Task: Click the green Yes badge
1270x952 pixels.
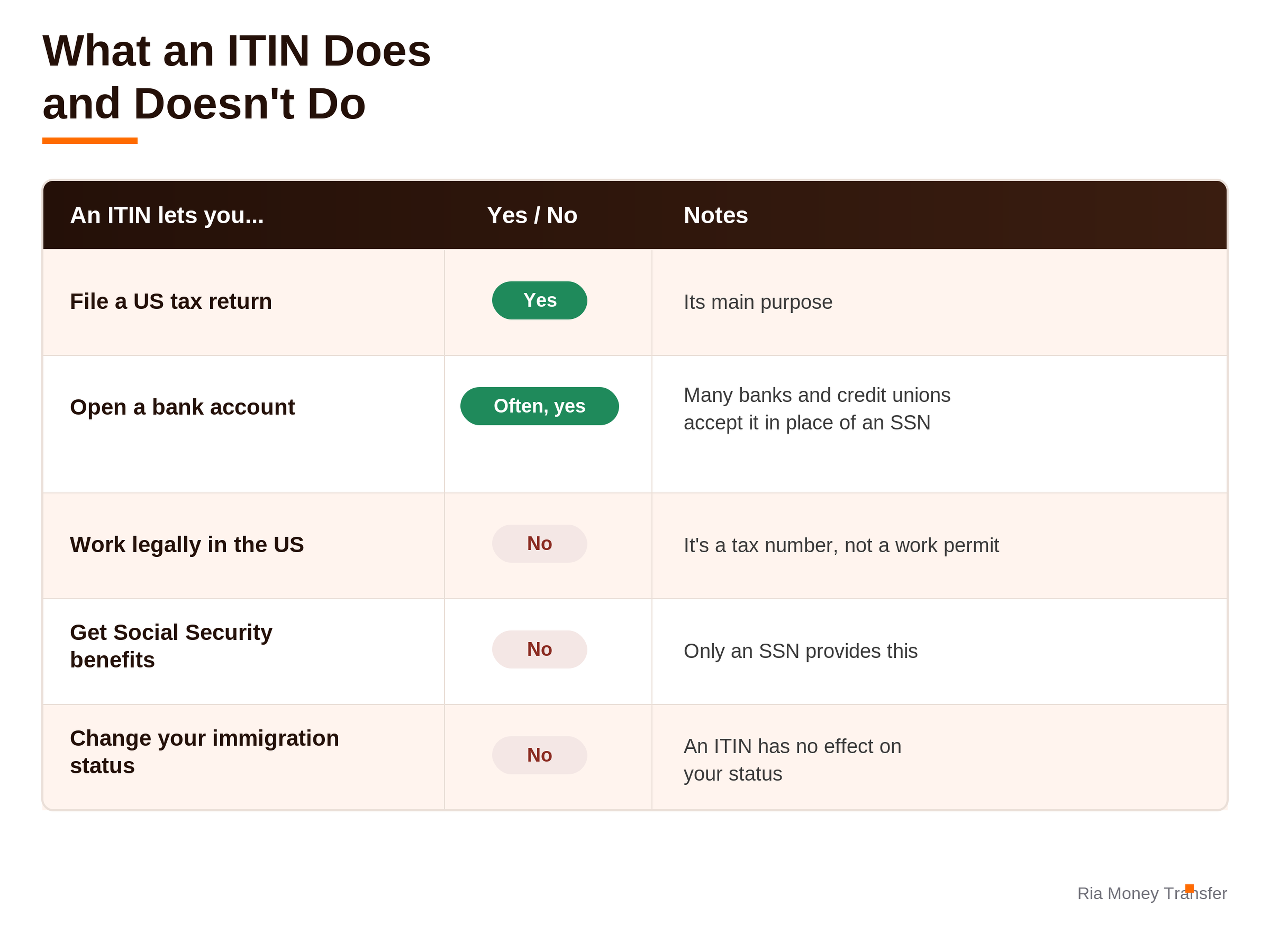Action: 539,300
